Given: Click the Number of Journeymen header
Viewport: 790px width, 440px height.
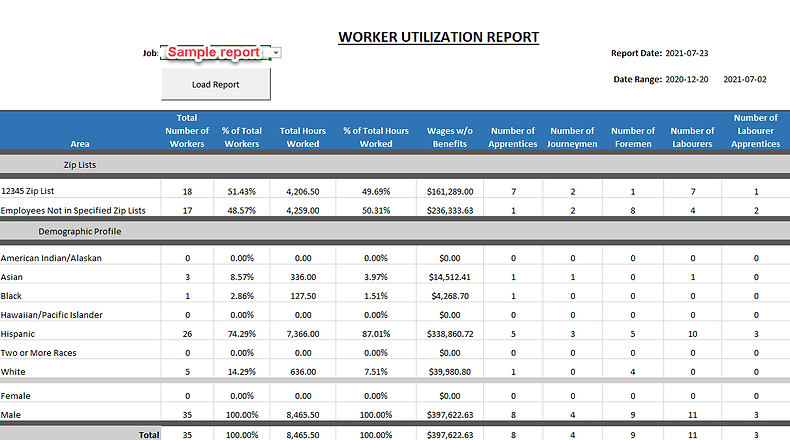Looking at the screenshot, I should tap(572, 137).
